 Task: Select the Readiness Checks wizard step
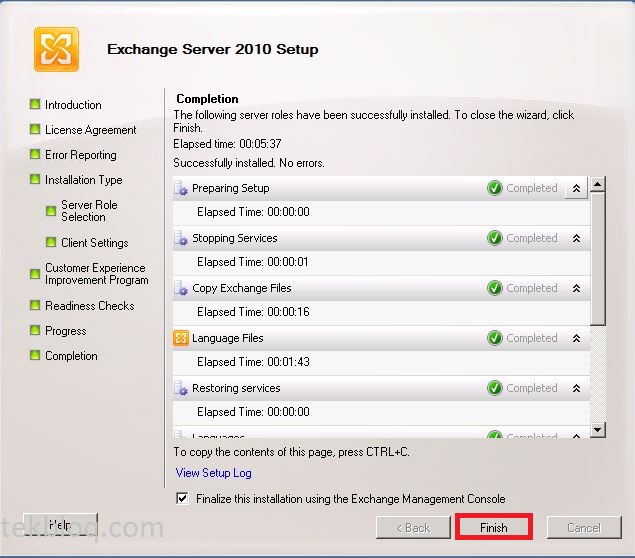(x=89, y=306)
